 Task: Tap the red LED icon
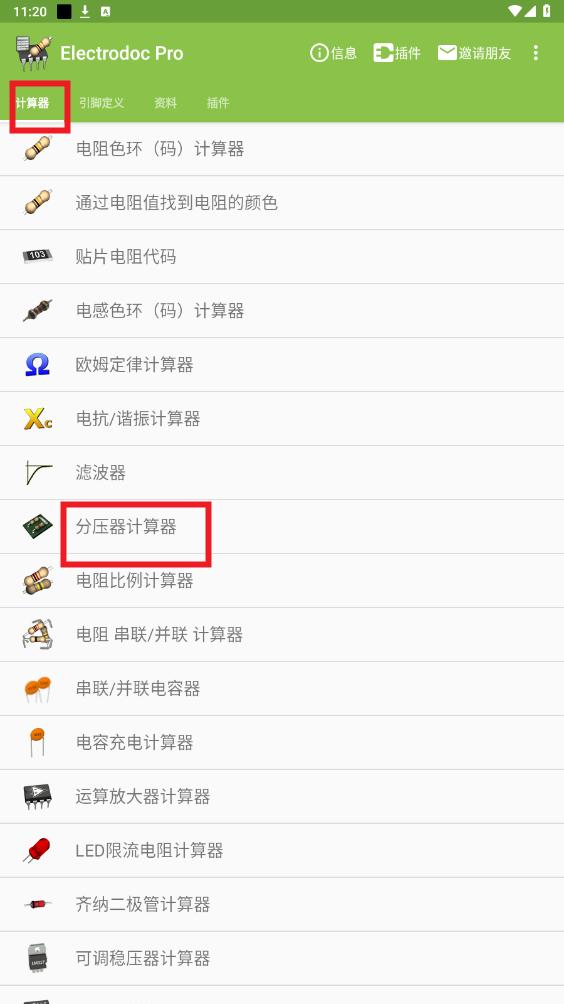[37, 850]
